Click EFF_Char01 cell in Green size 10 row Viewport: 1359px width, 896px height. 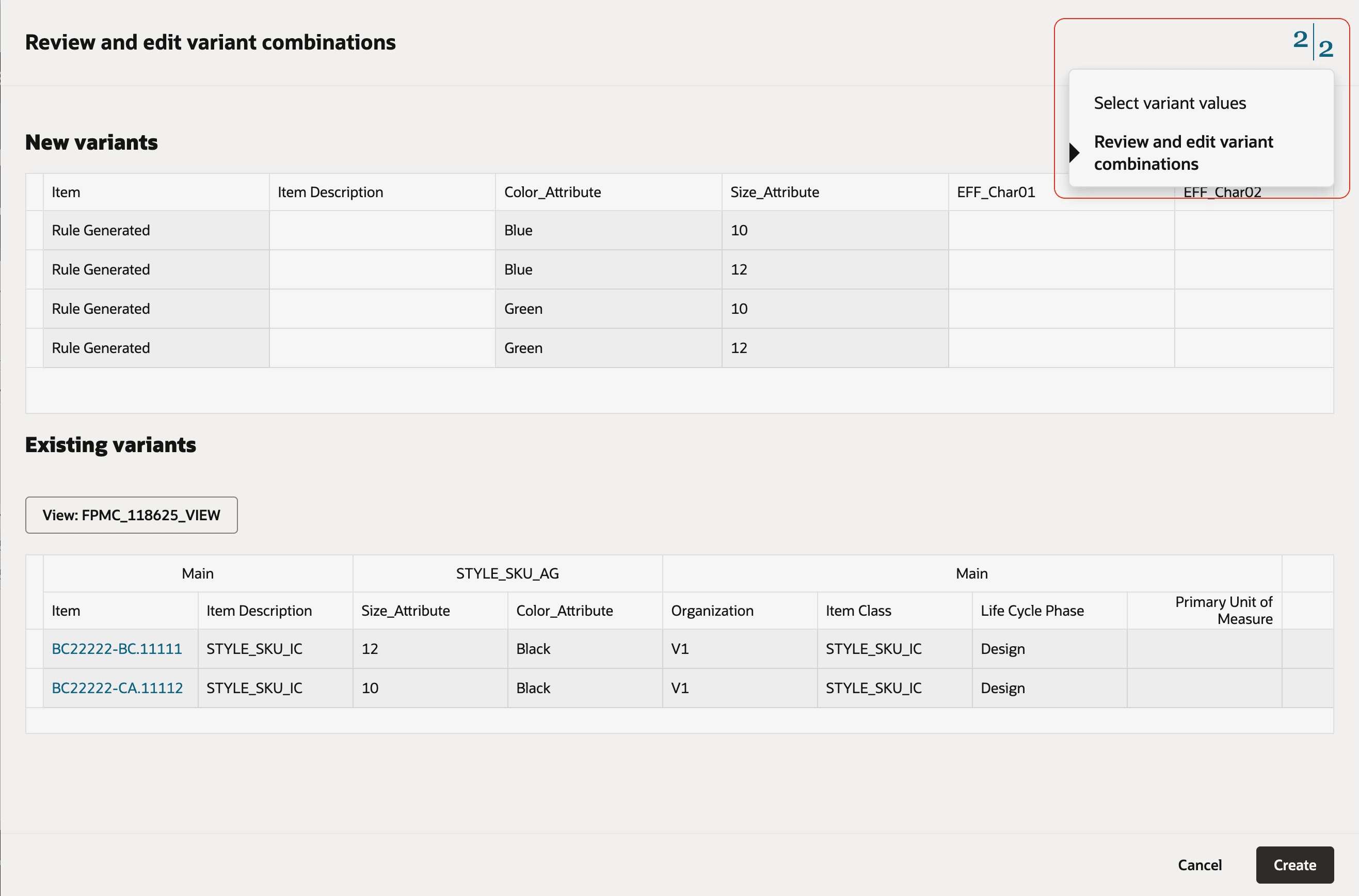point(1061,309)
